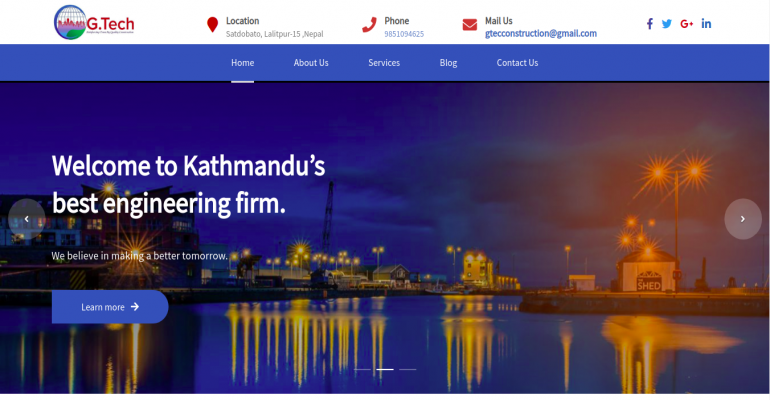This screenshot has width=770, height=400.
Task: Click the Learn more button
Action: (110, 307)
